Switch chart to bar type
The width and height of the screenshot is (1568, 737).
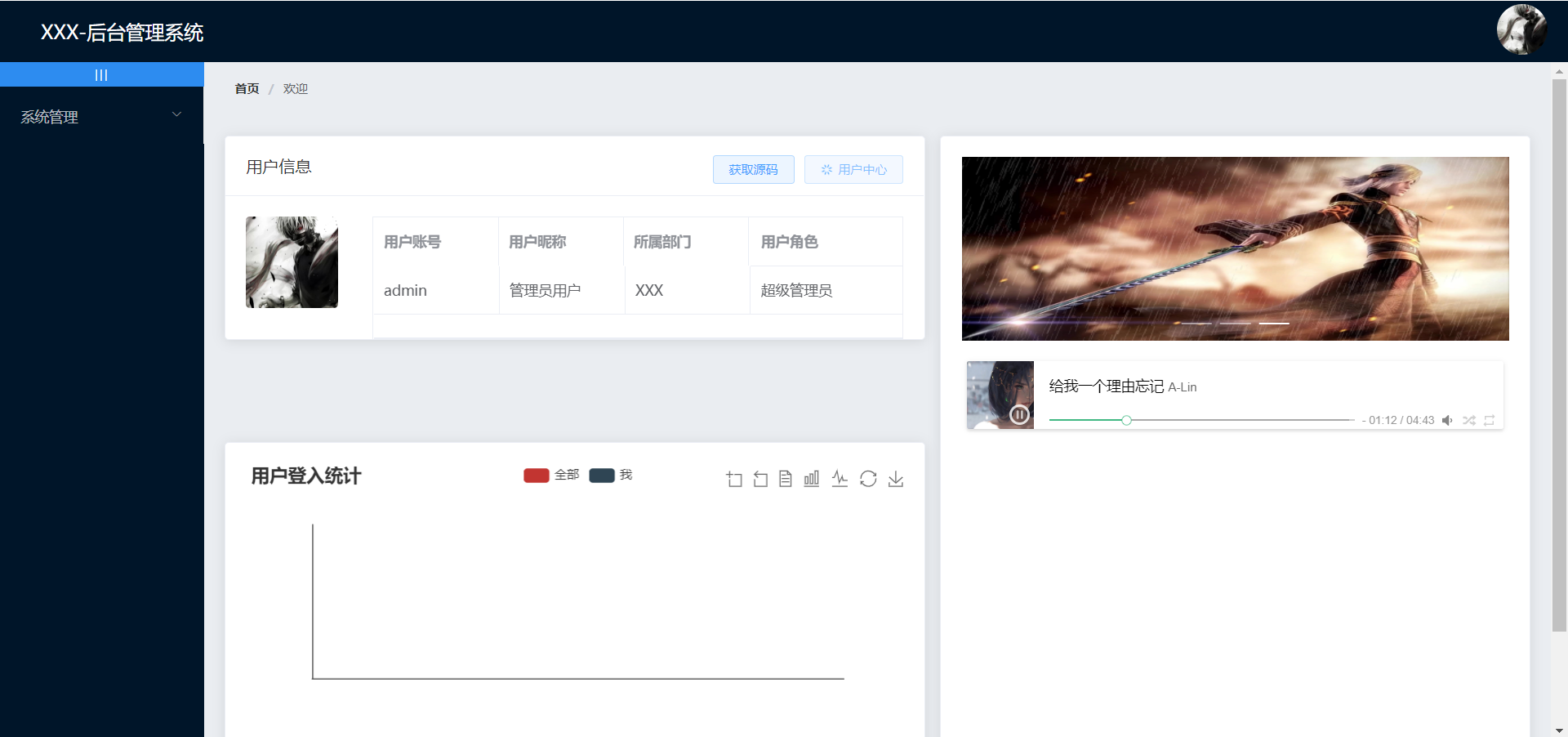click(x=812, y=479)
